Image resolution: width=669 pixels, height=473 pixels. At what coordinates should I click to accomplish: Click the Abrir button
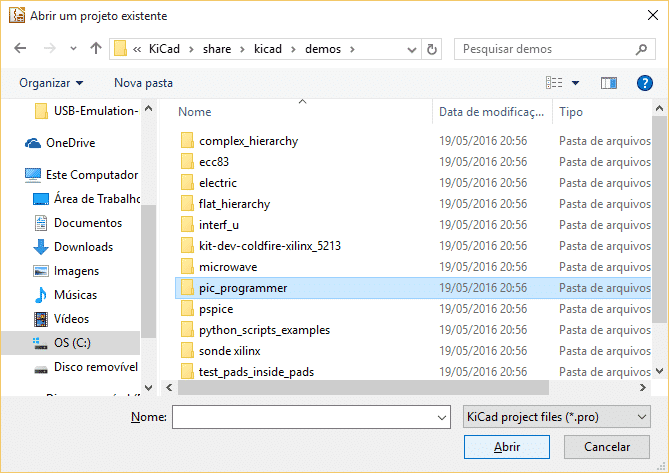coord(506,447)
